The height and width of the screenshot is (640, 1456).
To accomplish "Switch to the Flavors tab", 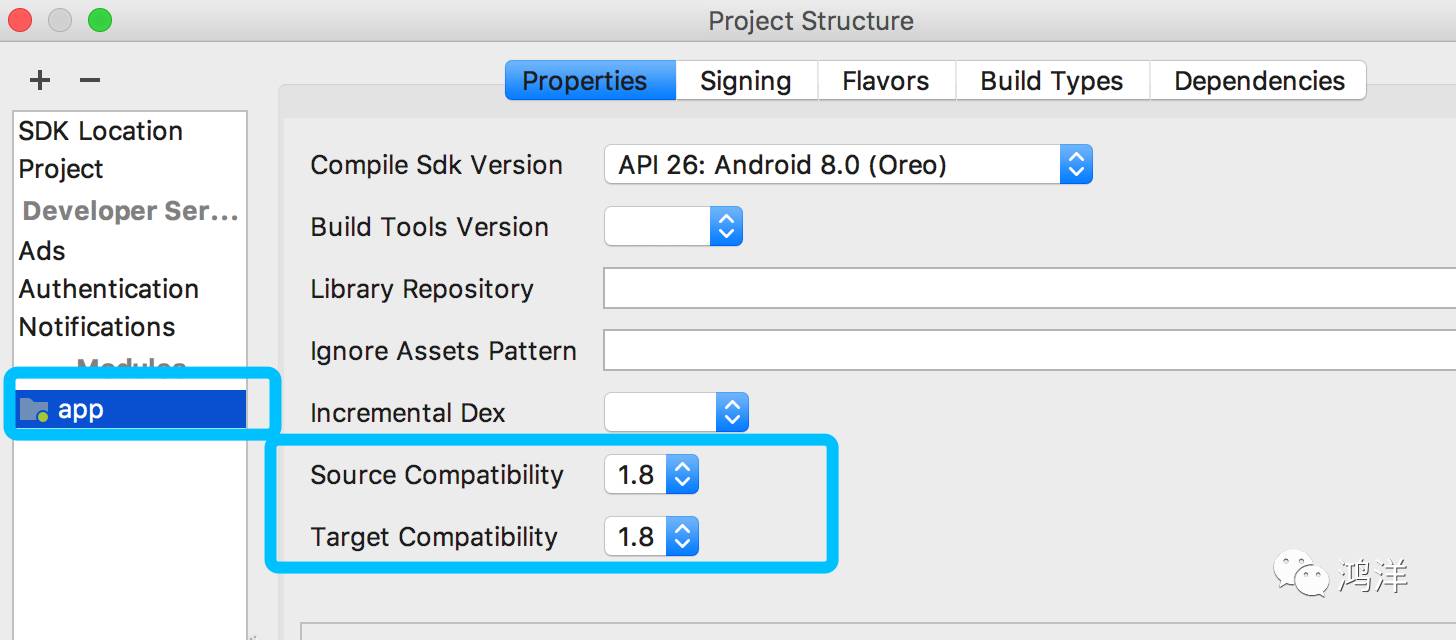I will coord(885,81).
